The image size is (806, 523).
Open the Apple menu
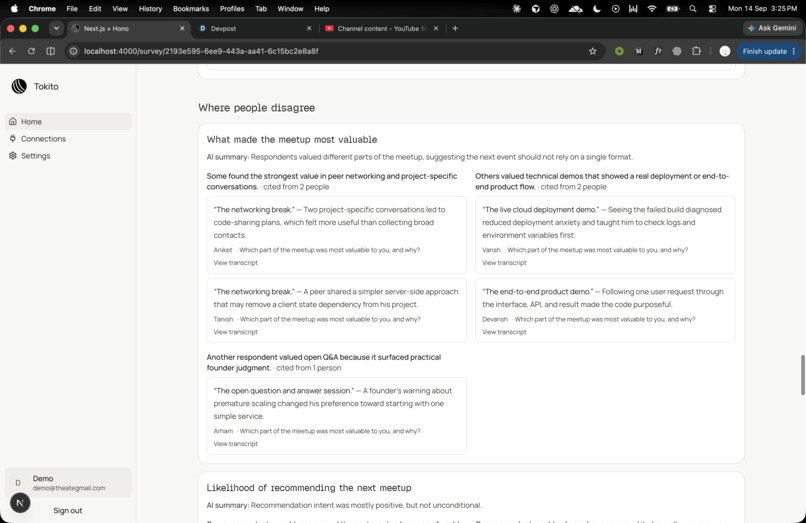(x=14, y=8)
